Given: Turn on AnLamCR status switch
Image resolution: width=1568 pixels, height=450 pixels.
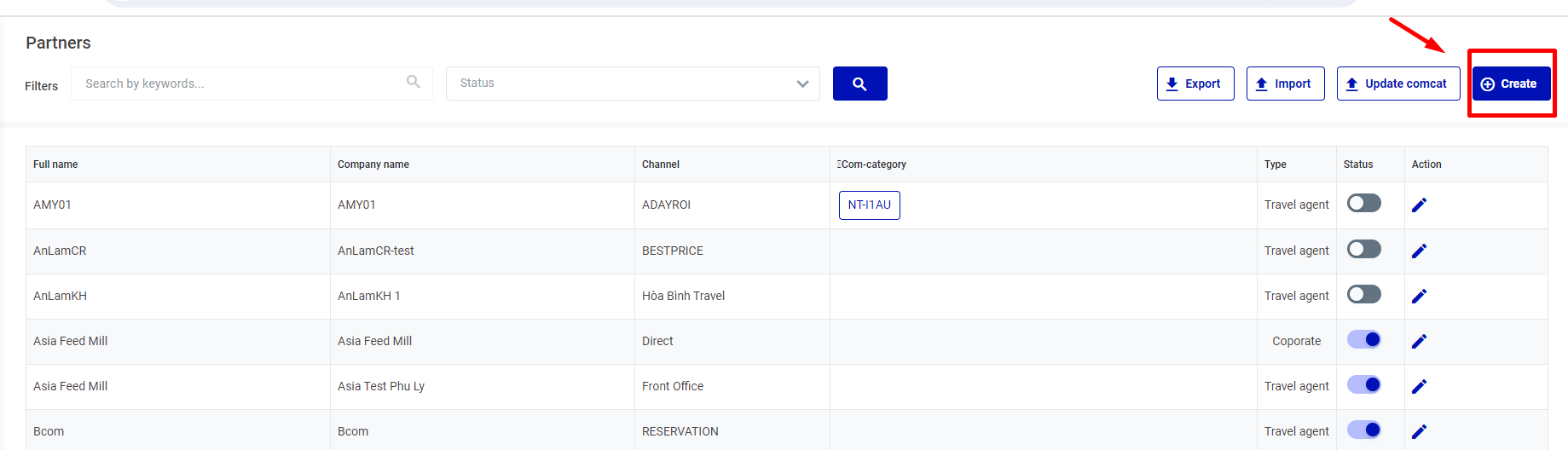Looking at the screenshot, I should tap(1363, 250).
